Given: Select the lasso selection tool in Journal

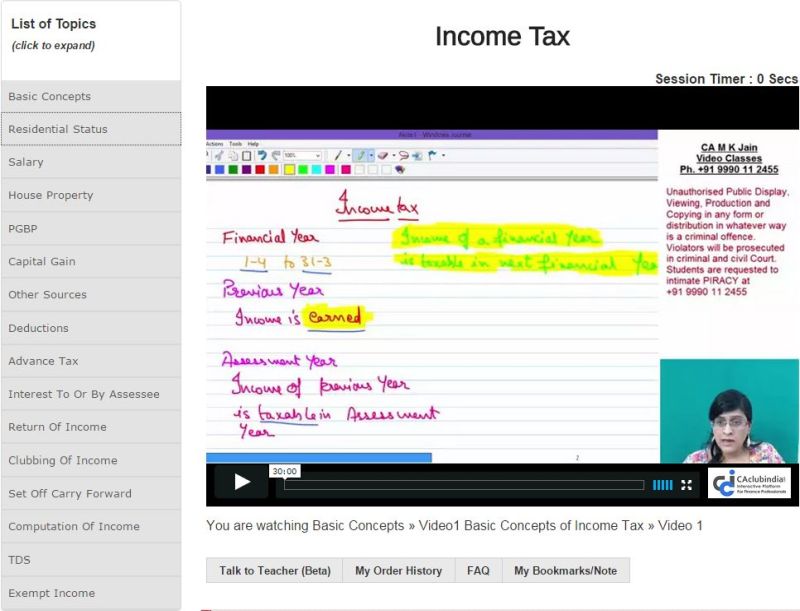Looking at the screenshot, I should point(403,156).
